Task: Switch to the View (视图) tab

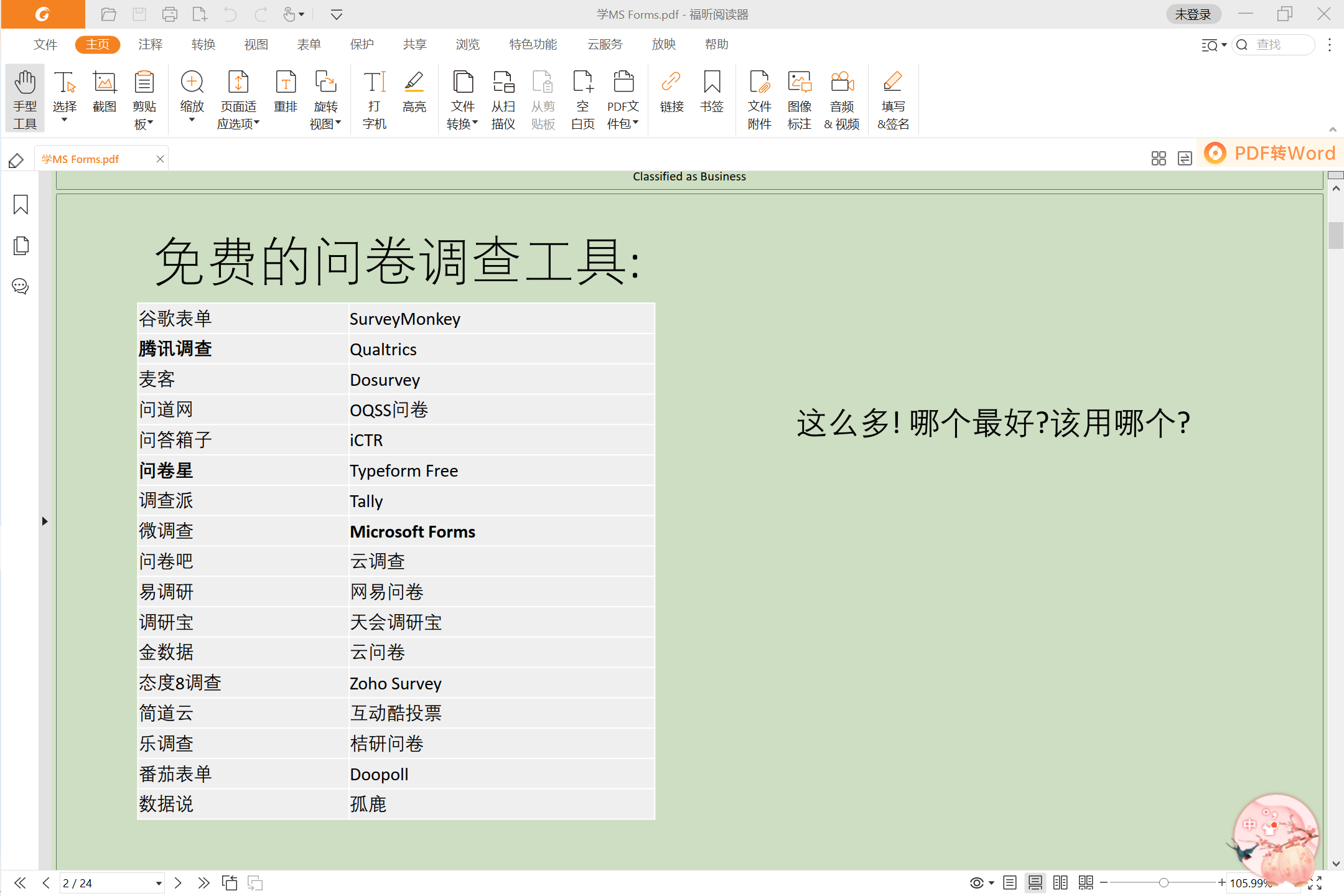Action: coord(256,44)
